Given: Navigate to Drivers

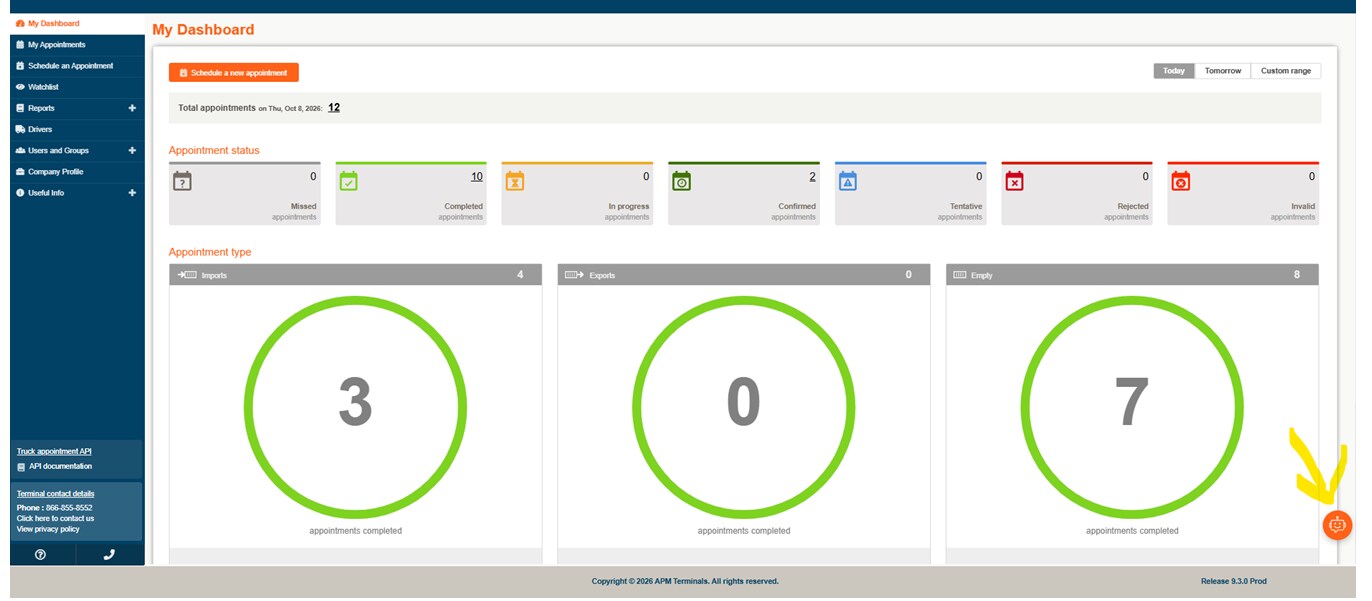Looking at the screenshot, I should 77,129.
